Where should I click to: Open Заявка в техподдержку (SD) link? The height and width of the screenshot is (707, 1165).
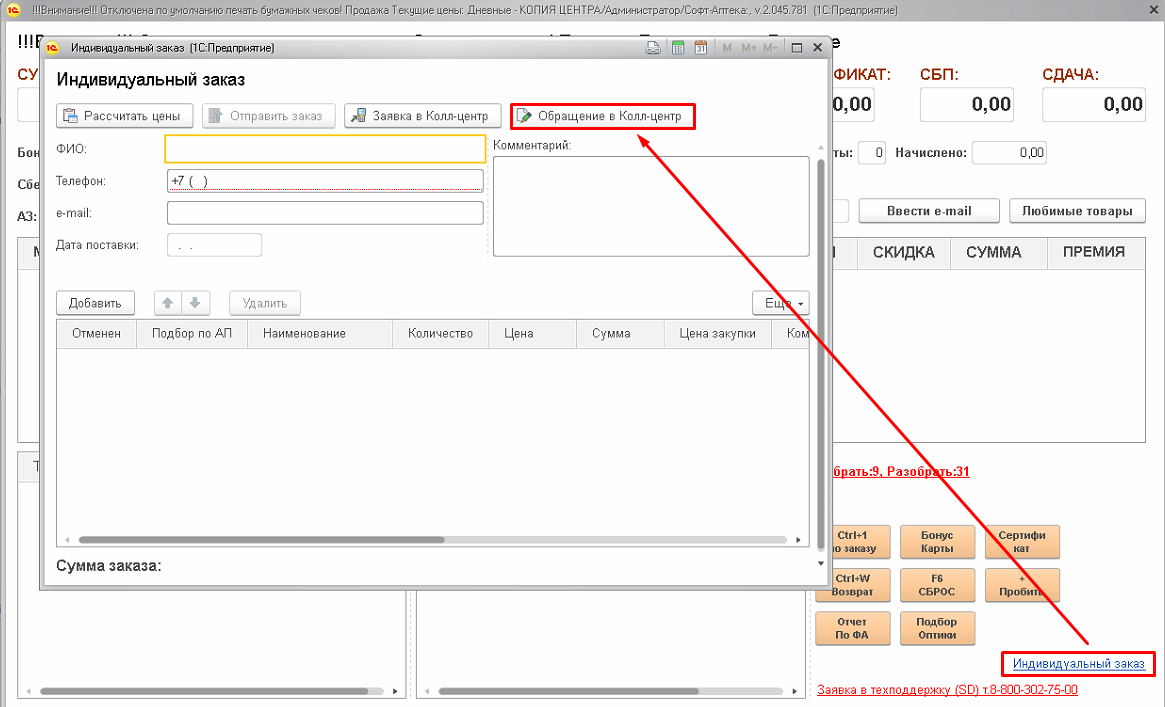[x=947, y=690]
